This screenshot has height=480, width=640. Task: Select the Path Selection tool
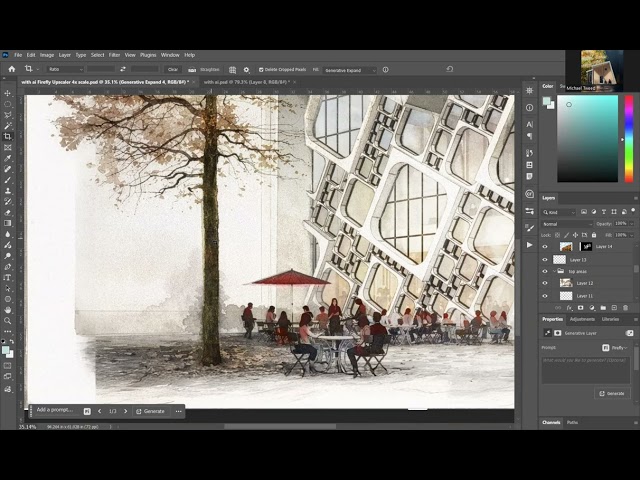pyautogui.click(x=7, y=289)
